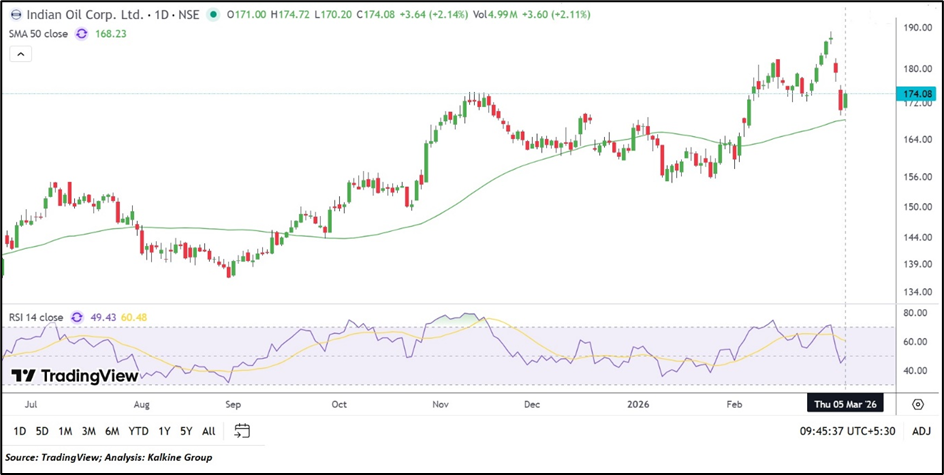The height and width of the screenshot is (475, 944).
Task: Open the Go to date calendar icon
Action: tap(242, 431)
